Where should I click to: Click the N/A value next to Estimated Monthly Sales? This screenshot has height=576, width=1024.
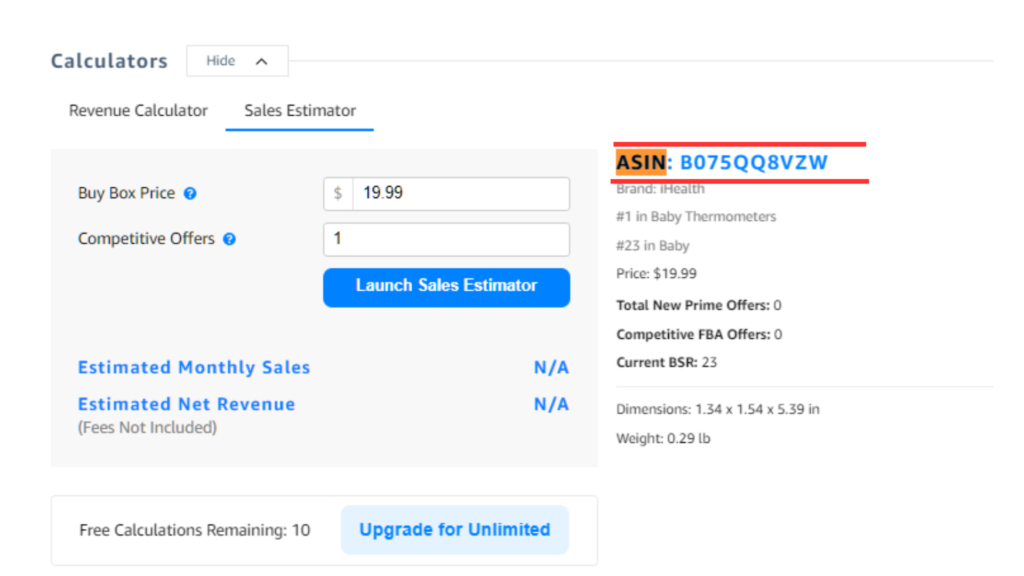click(x=551, y=367)
